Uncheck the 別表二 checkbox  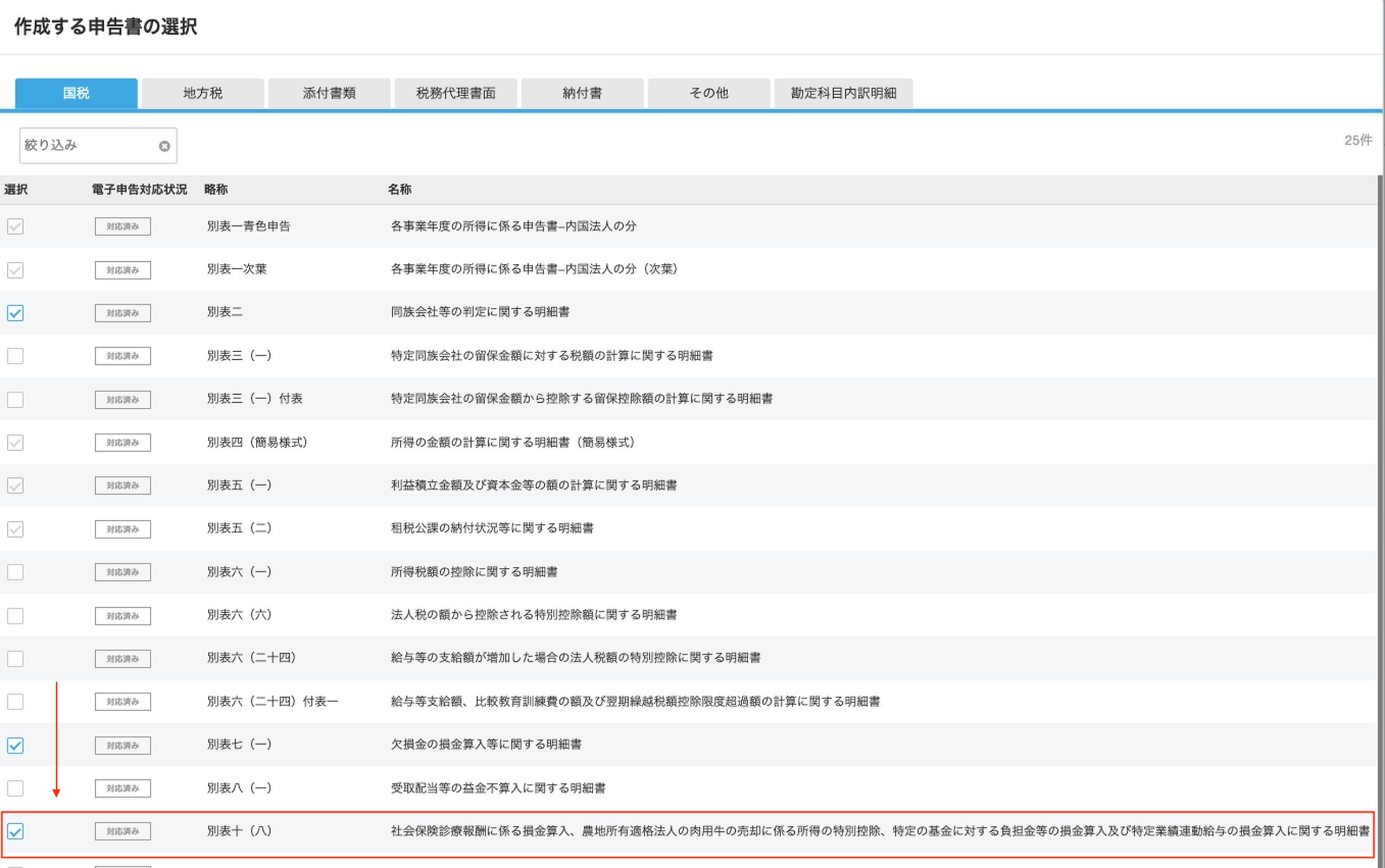(x=16, y=313)
